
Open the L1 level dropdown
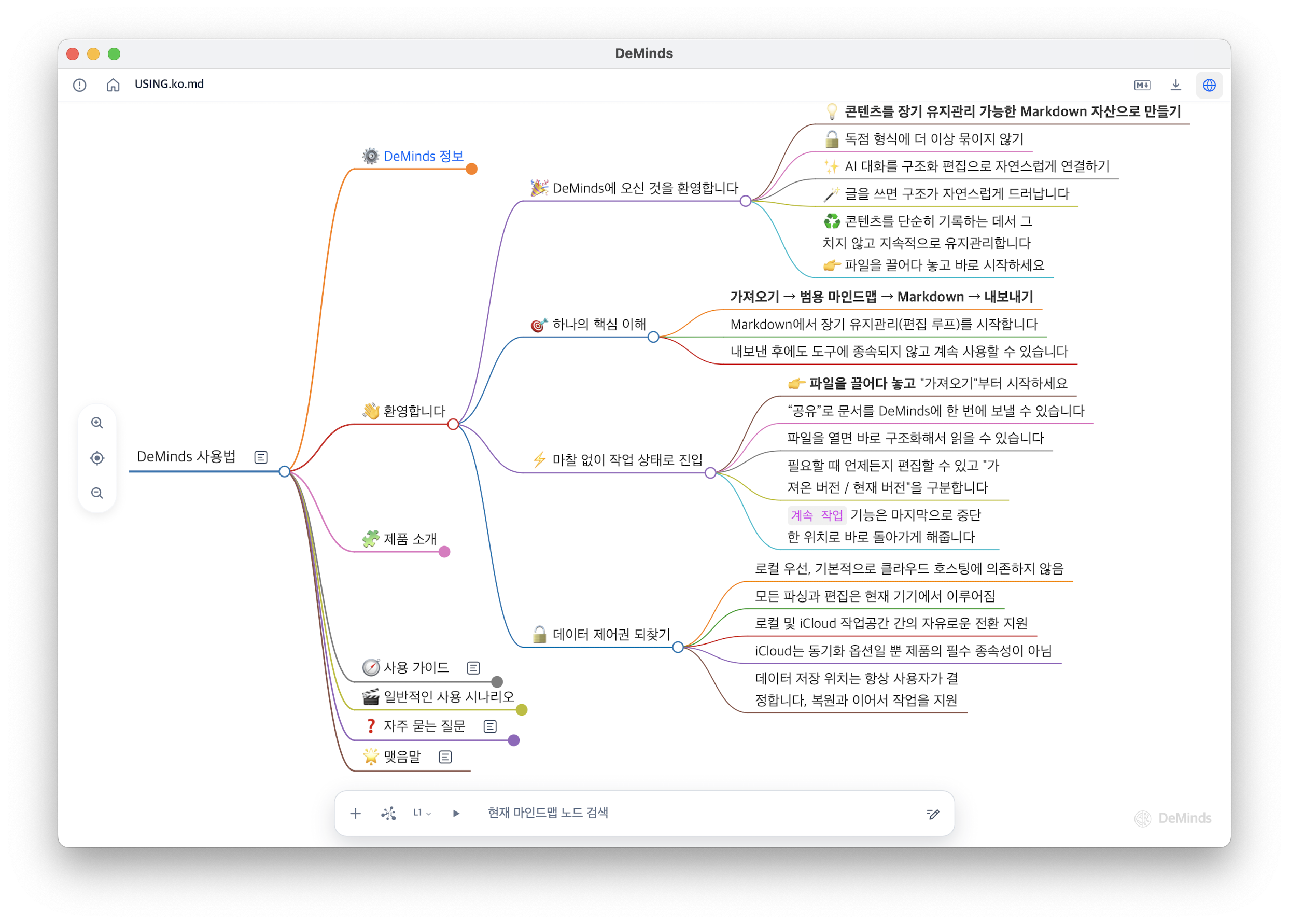pyautogui.click(x=422, y=813)
